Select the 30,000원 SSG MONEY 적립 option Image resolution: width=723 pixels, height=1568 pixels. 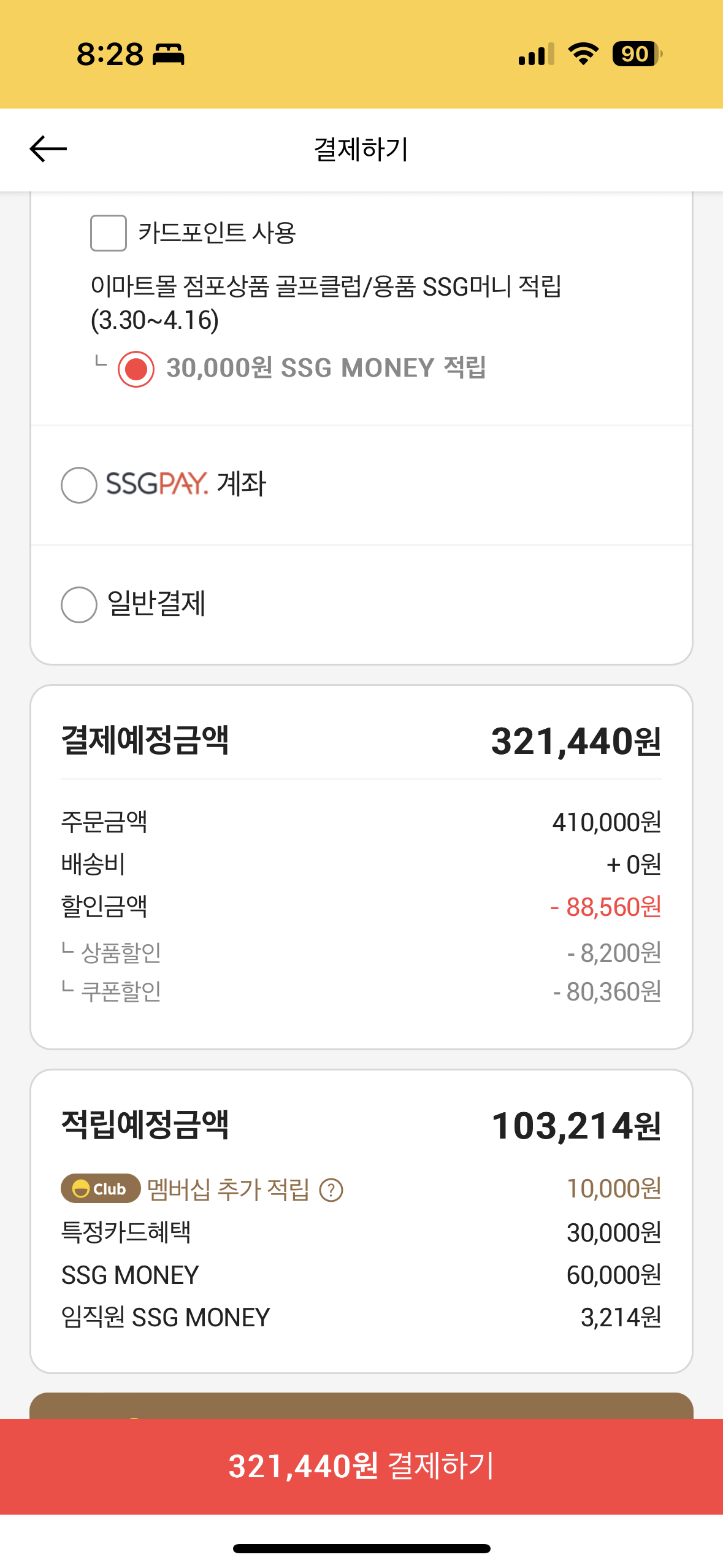136,369
